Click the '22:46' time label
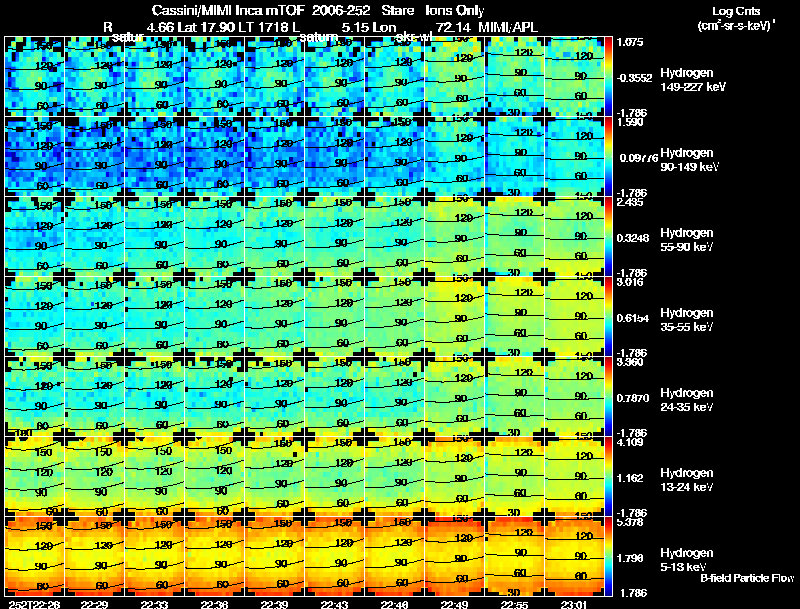Screen dimensions: 800x609 [394, 604]
